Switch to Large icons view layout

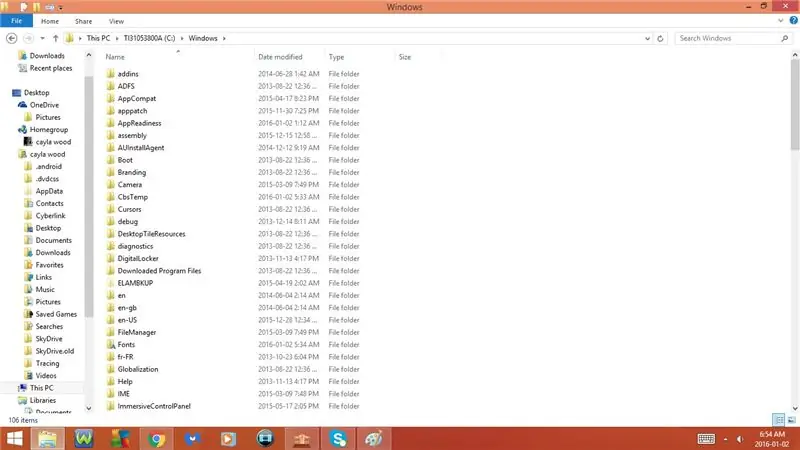(791, 420)
